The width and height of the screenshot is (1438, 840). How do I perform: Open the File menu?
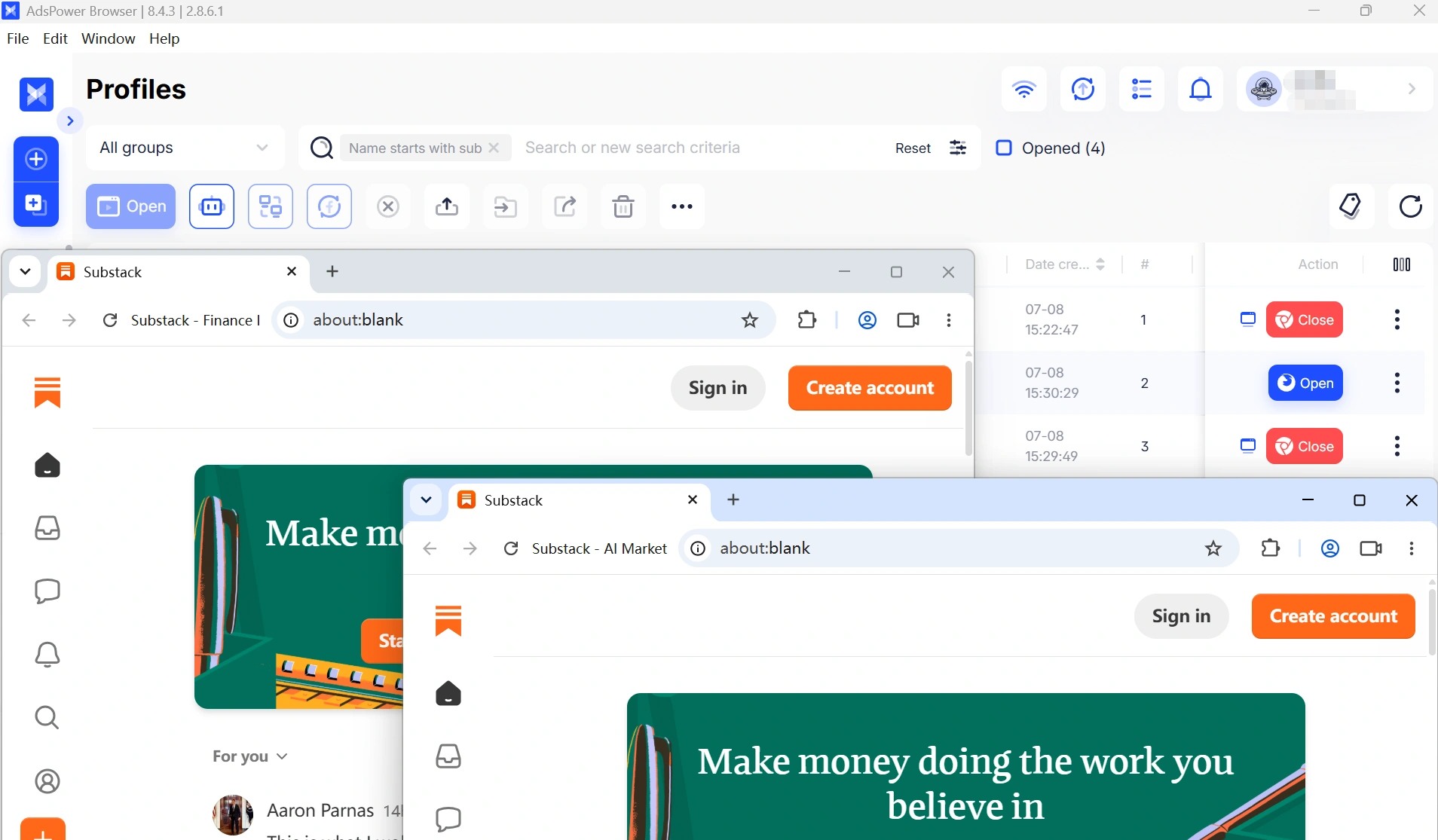[x=18, y=38]
